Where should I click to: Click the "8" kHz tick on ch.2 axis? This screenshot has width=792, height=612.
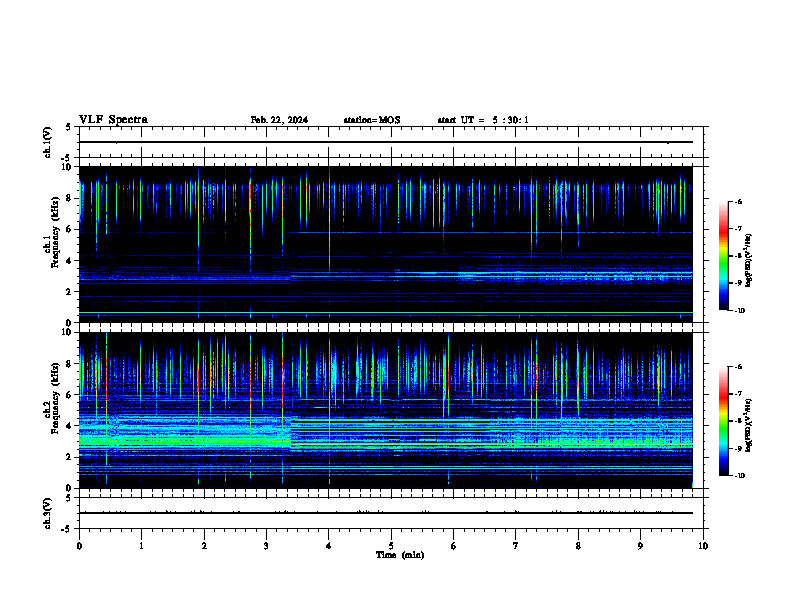[71, 364]
